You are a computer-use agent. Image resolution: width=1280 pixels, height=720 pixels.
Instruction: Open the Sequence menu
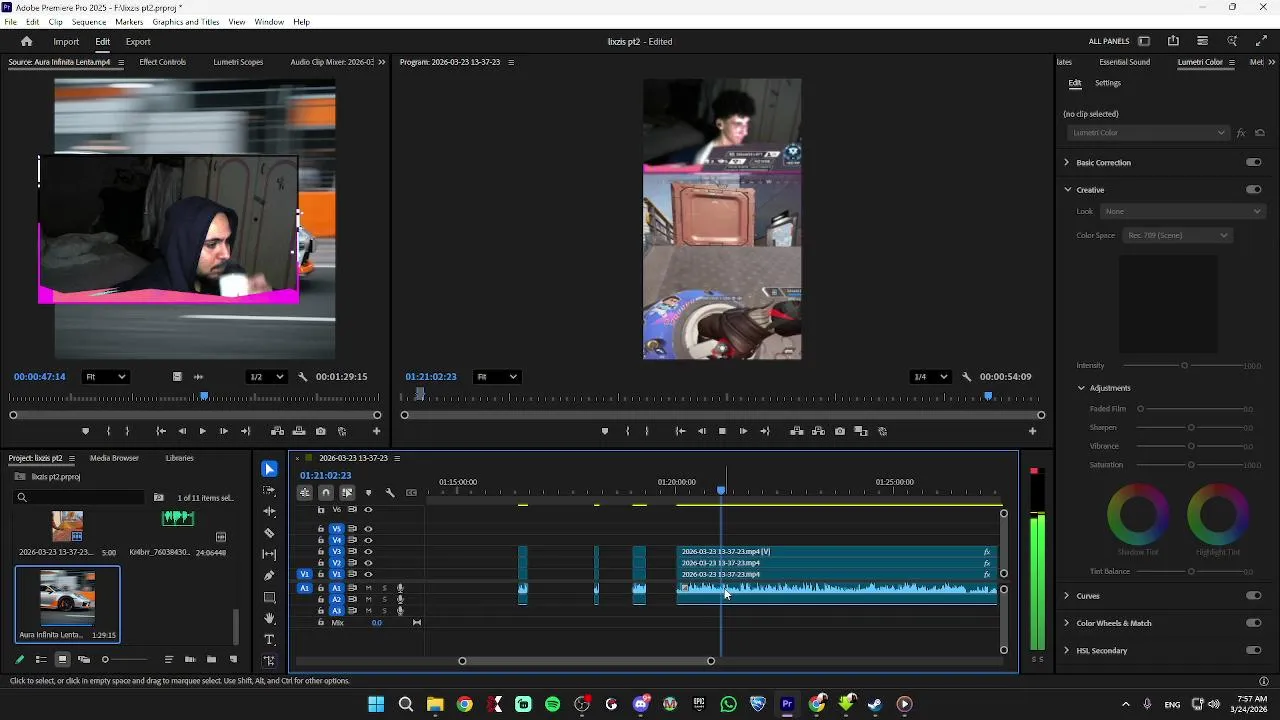point(89,22)
